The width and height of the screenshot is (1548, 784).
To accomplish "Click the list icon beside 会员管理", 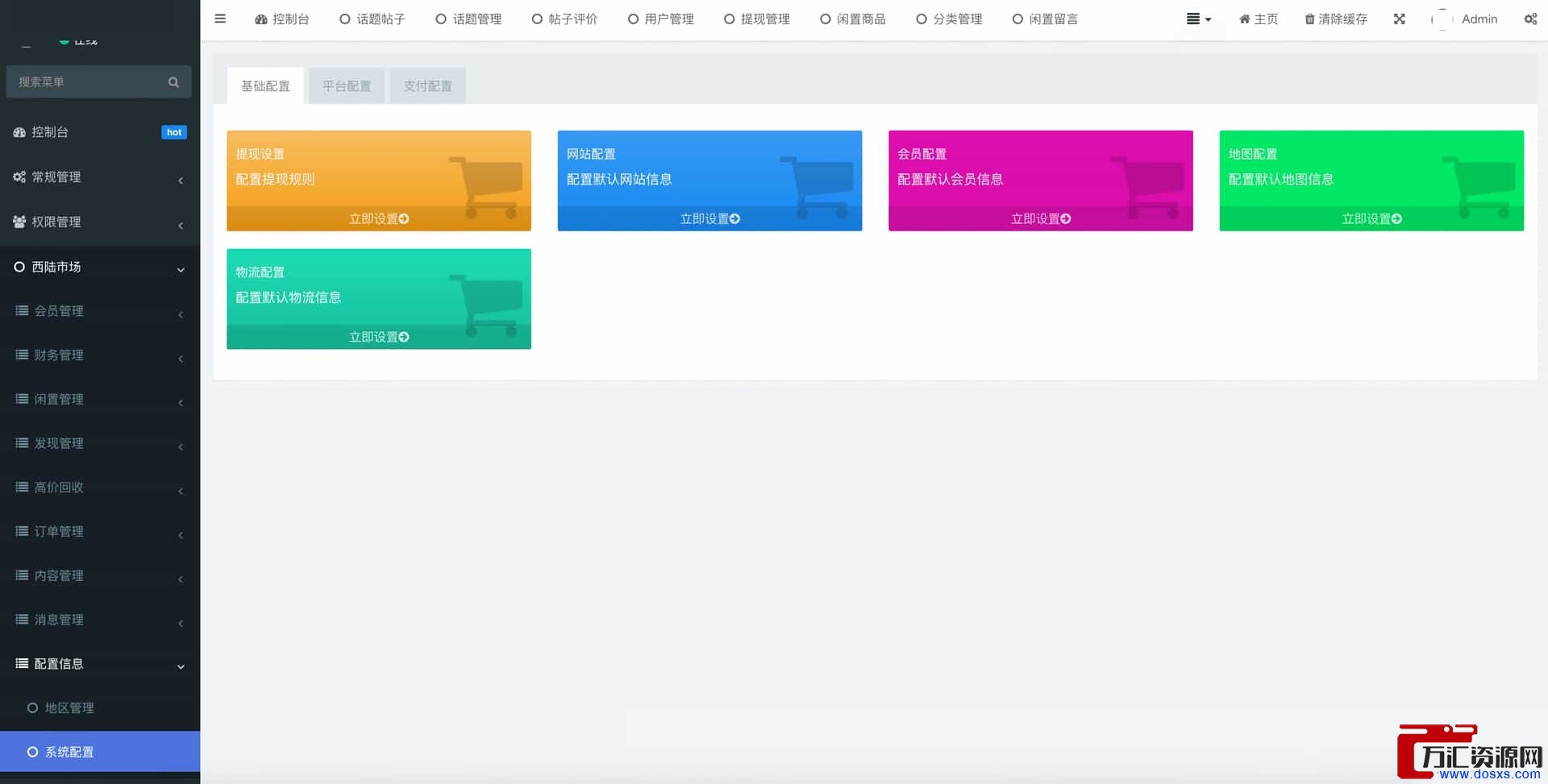I will click(22, 310).
